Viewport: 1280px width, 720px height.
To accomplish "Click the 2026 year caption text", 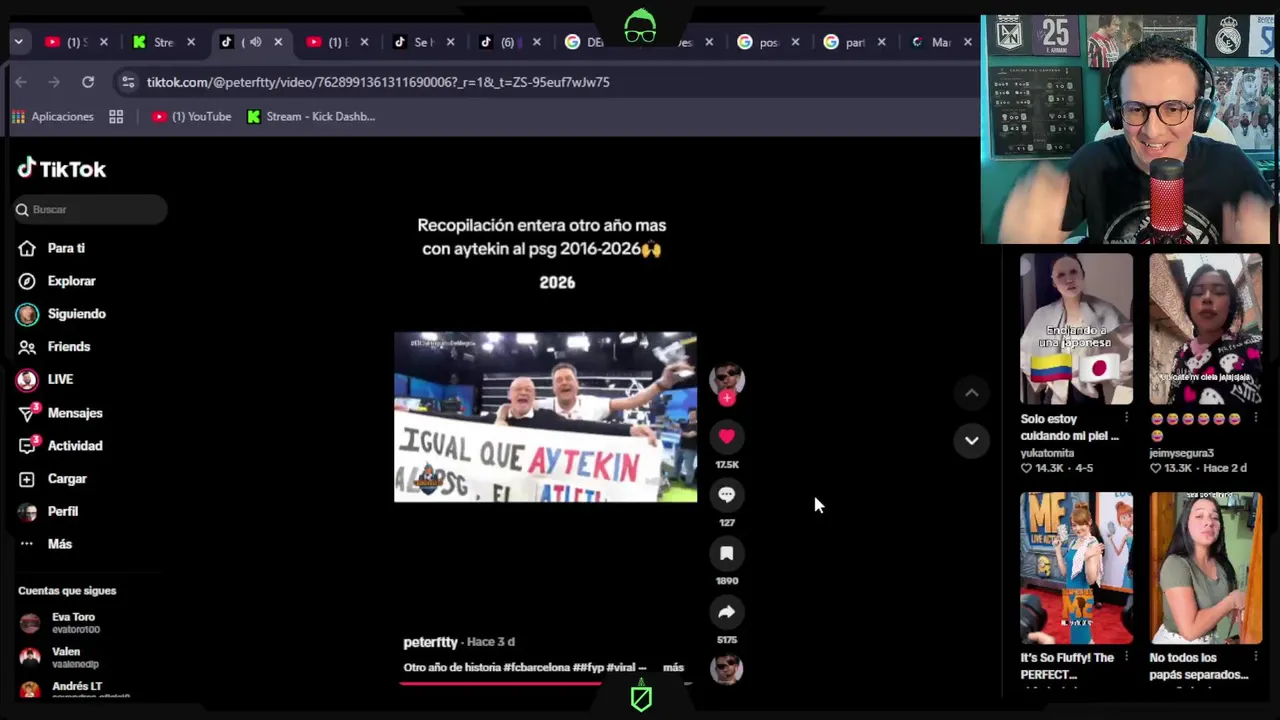I will click(x=557, y=283).
